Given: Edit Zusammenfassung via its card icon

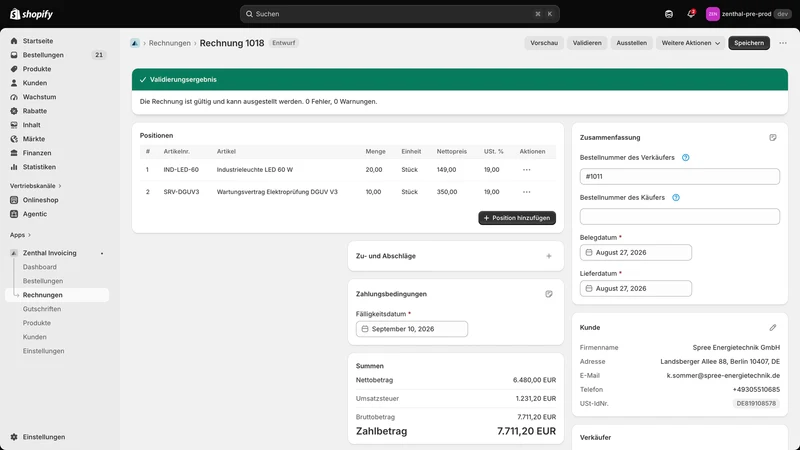Looking at the screenshot, I should (773, 137).
